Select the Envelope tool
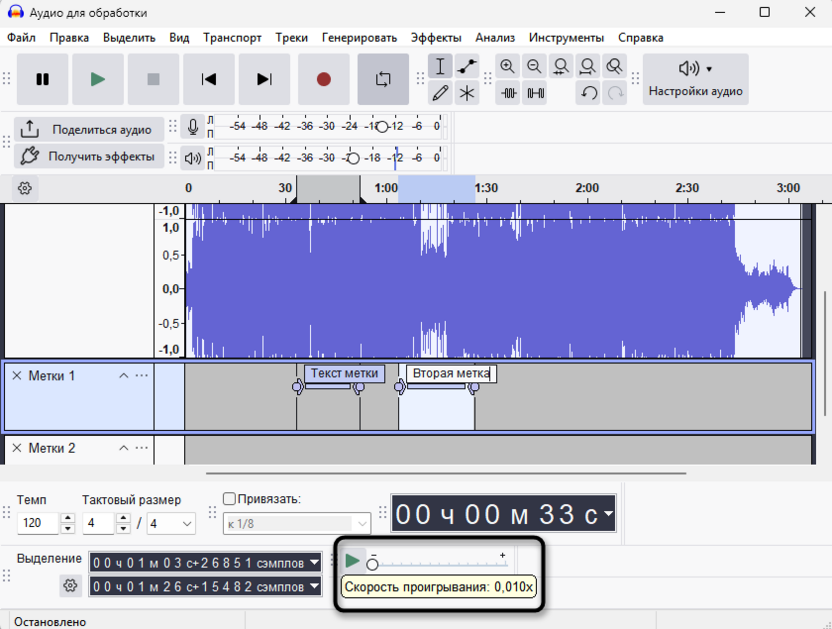The image size is (832, 629). 467,66
